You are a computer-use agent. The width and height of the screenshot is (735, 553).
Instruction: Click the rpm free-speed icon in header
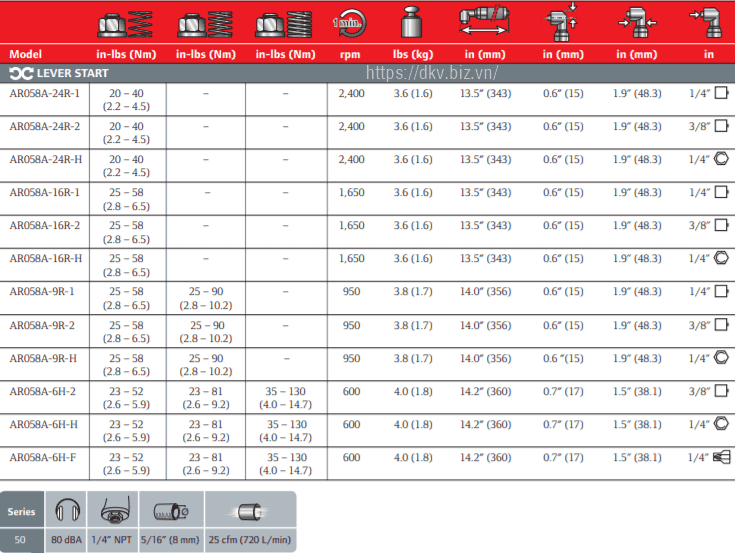(351, 23)
